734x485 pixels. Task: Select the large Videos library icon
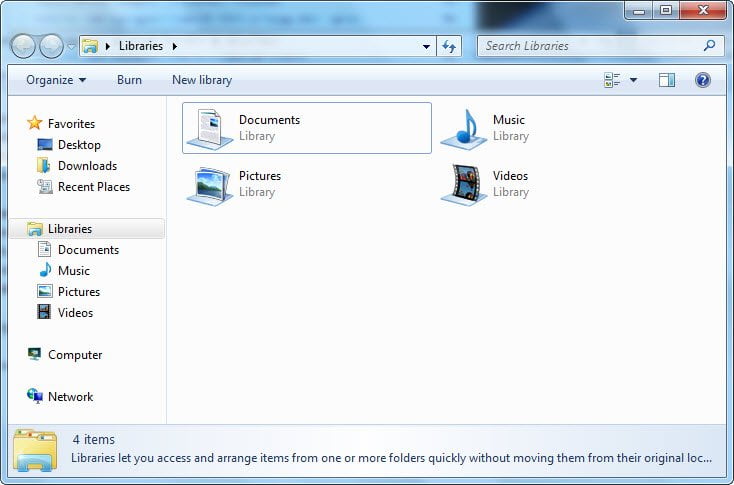tap(463, 185)
